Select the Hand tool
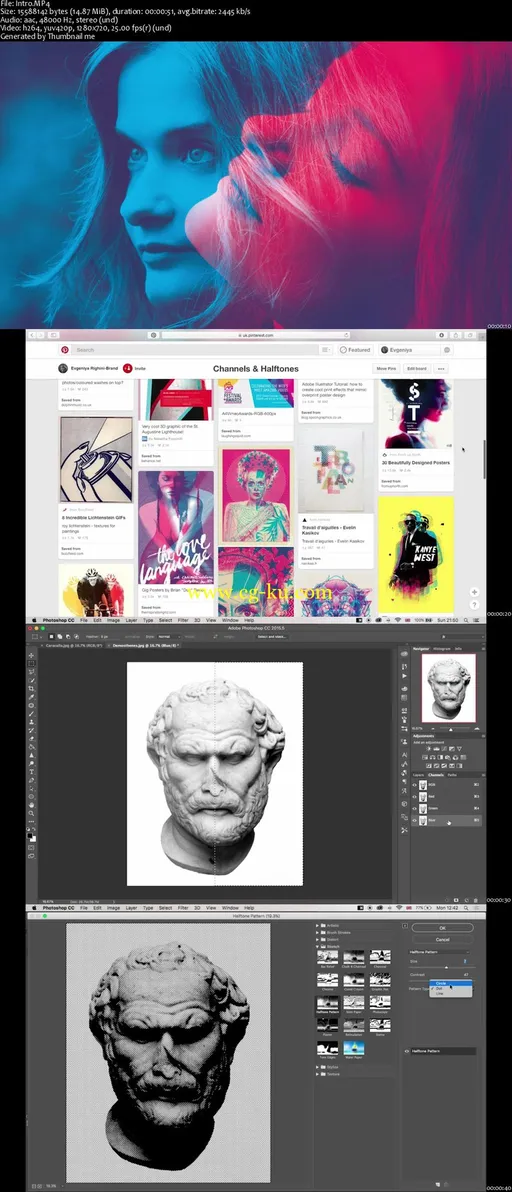Screen dimensions: 512x1192 31,804
